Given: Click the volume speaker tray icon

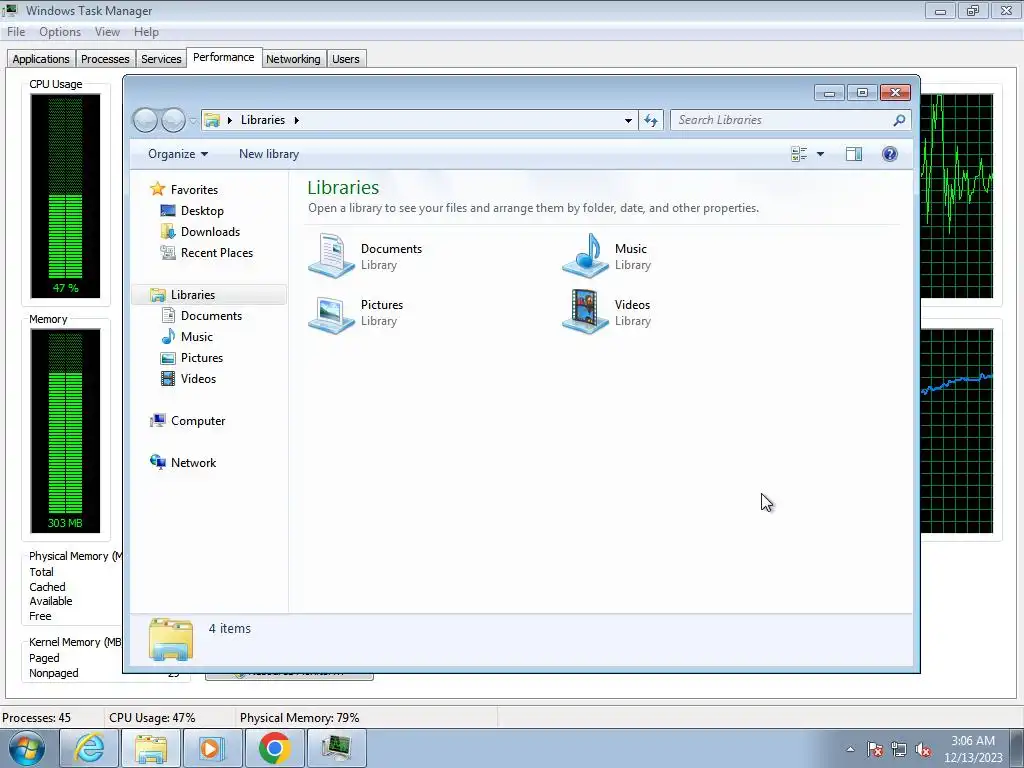Looking at the screenshot, I should click(923, 749).
